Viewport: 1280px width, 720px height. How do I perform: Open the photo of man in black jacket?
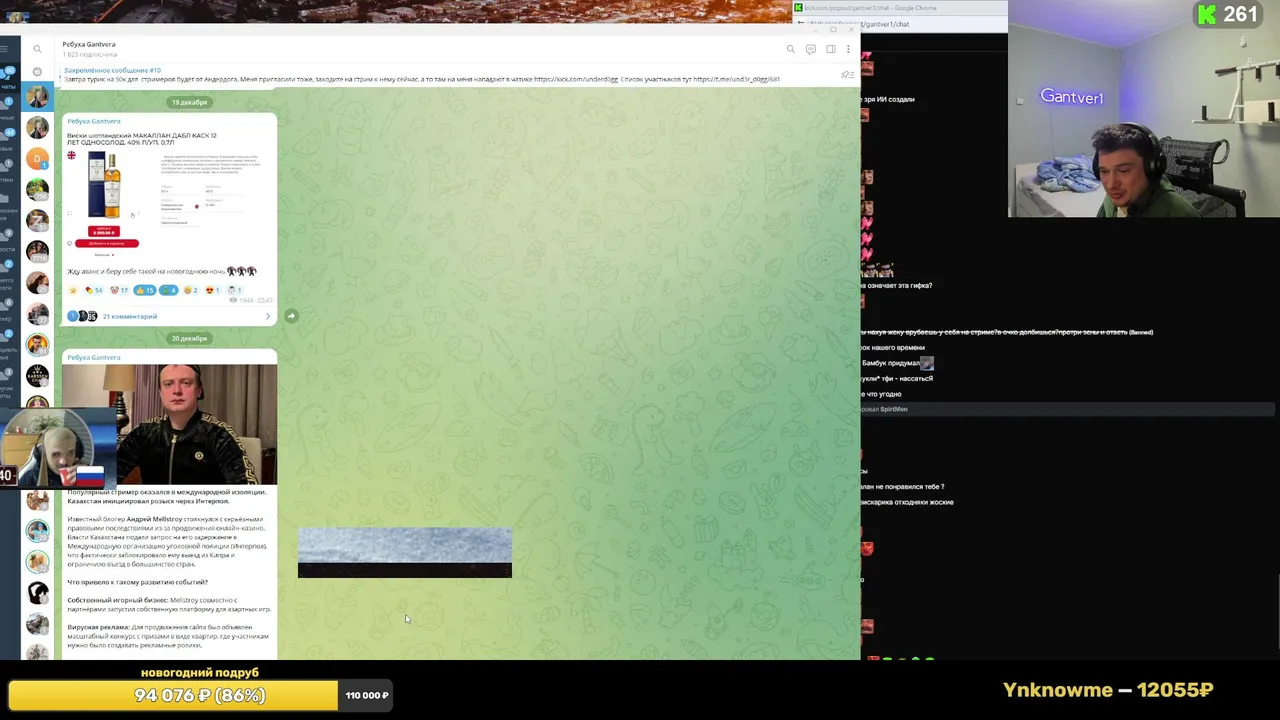[x=169, y=424]
